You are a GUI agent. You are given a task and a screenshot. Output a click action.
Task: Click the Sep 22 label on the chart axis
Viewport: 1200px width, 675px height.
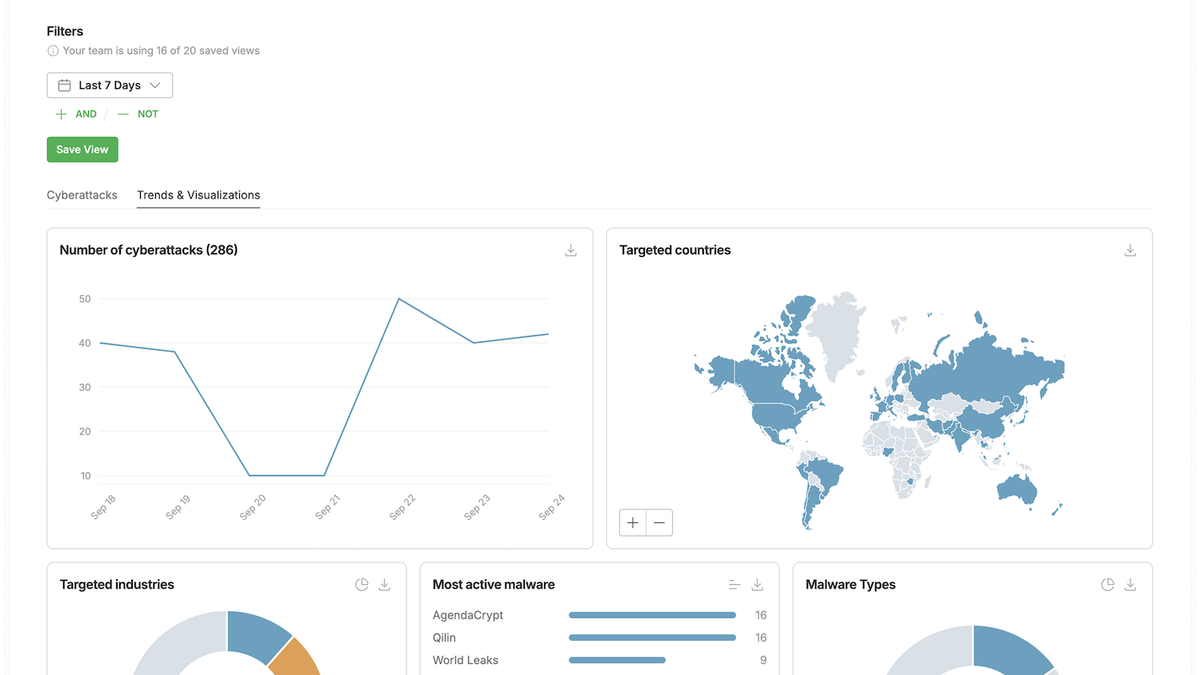[401, 507]
